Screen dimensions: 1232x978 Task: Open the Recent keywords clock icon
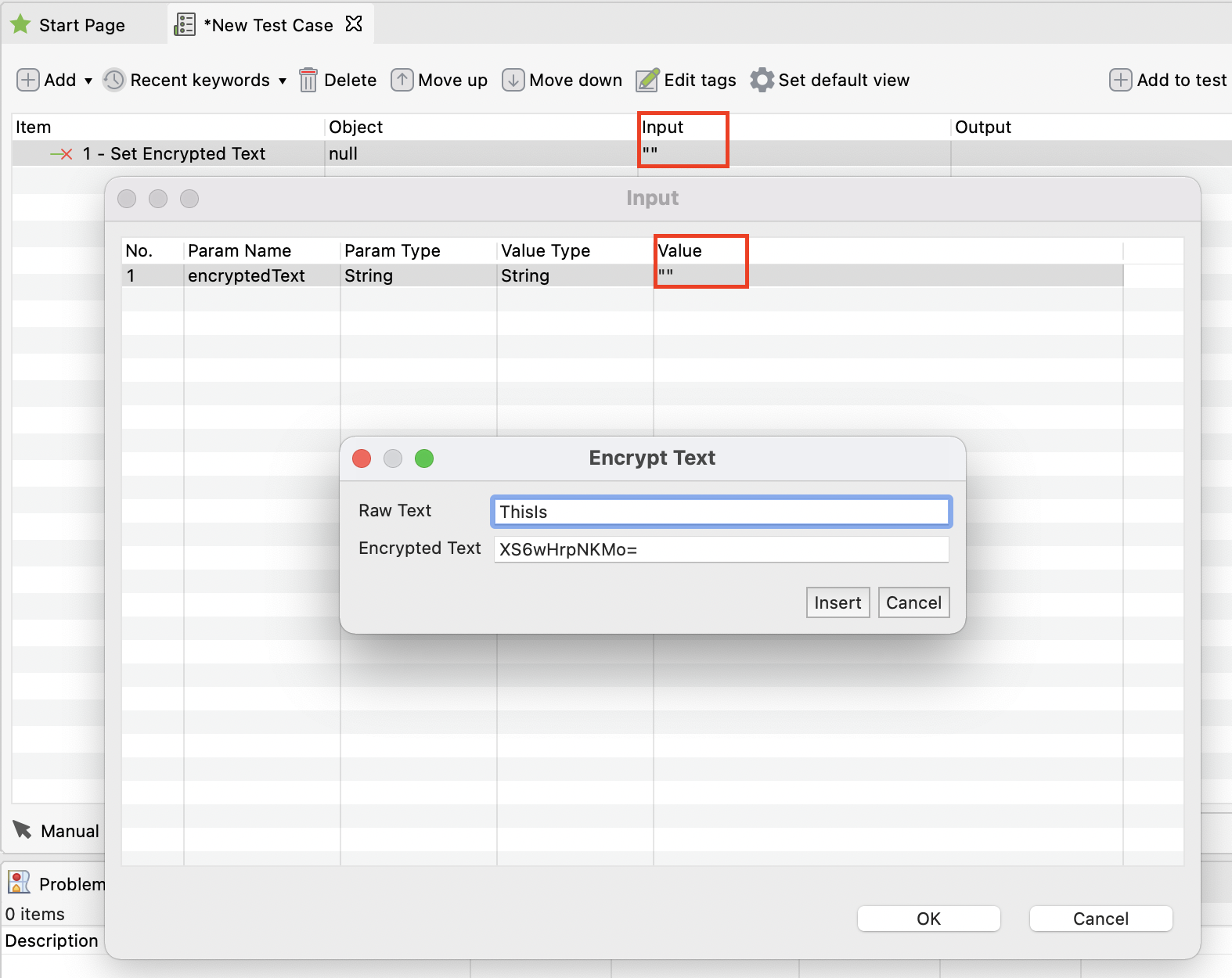tap(114, 80)
